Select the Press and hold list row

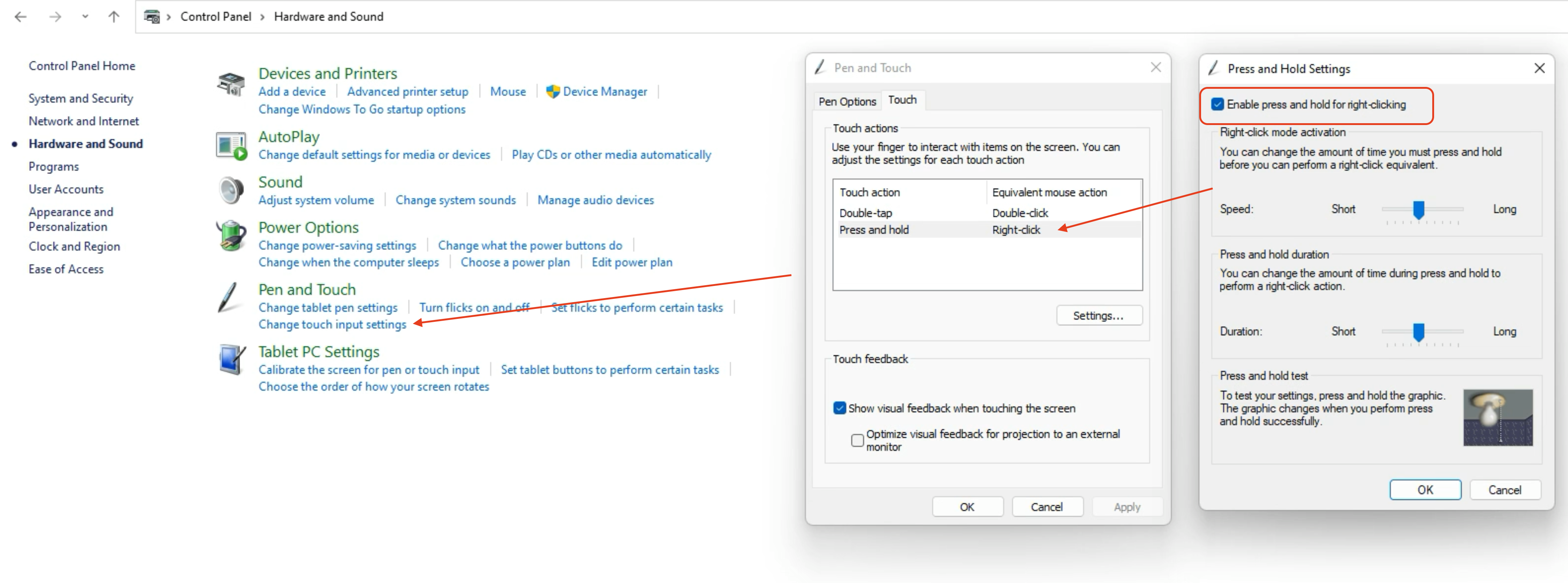[873, 230]
